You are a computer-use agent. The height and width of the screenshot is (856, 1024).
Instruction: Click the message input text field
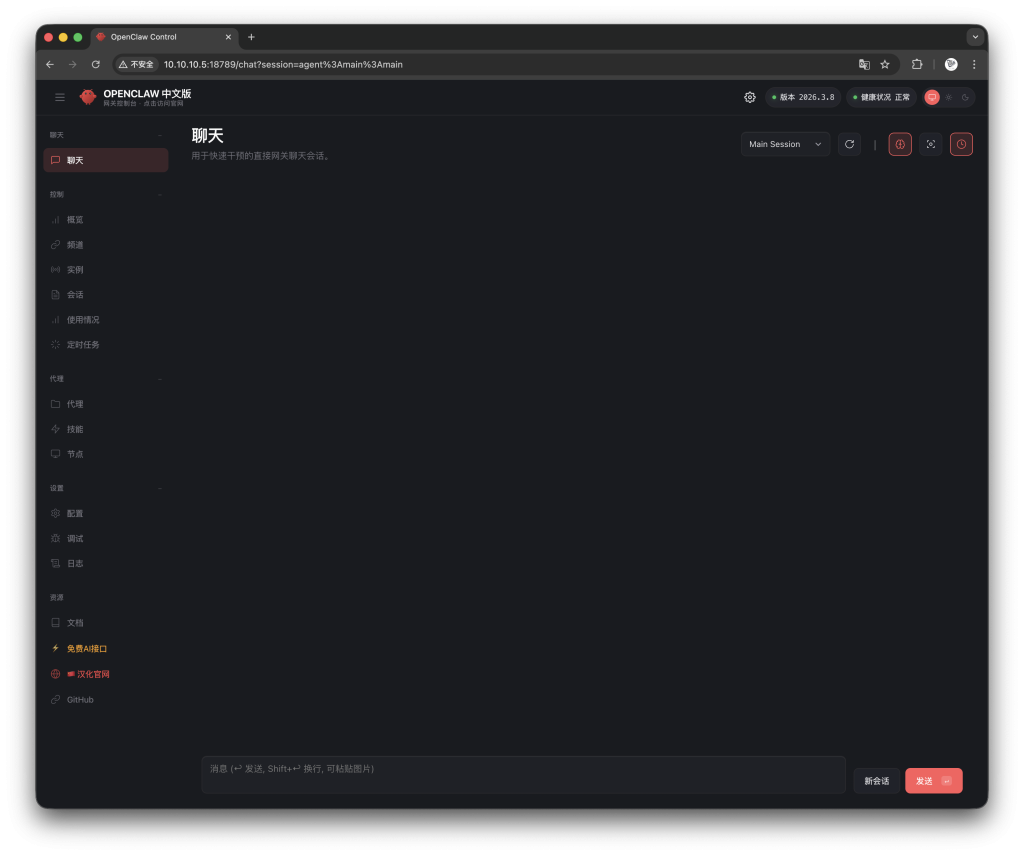(x=523, y=774)
